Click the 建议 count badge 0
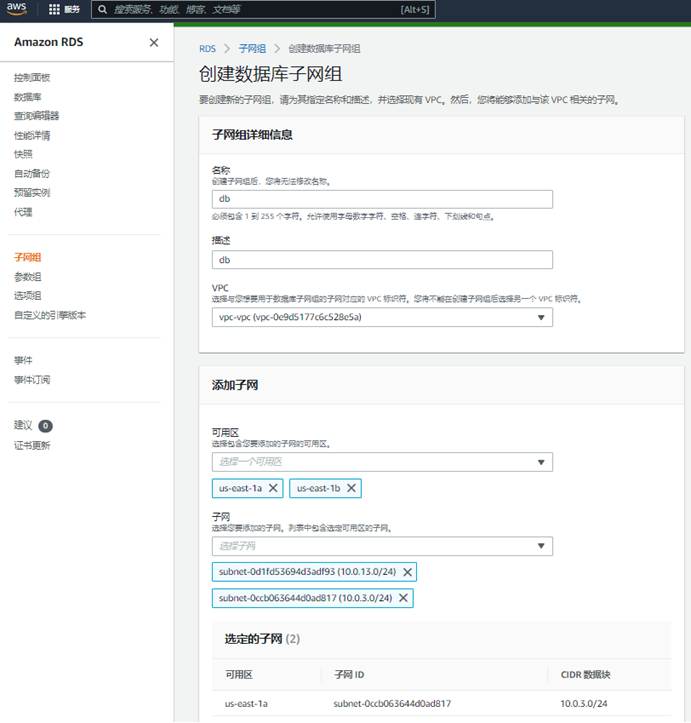Viewport: 691px width, 723px height. (x=45, y=426)
